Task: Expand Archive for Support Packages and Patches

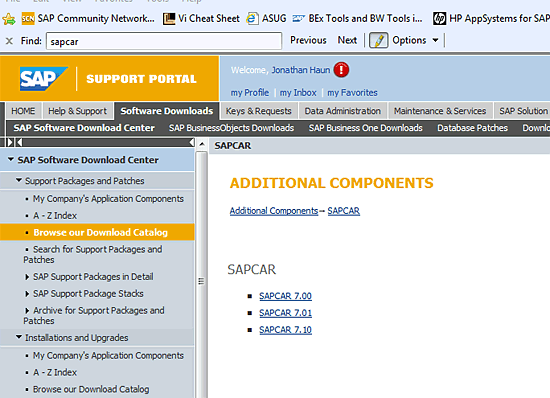Action: (27, 311)
